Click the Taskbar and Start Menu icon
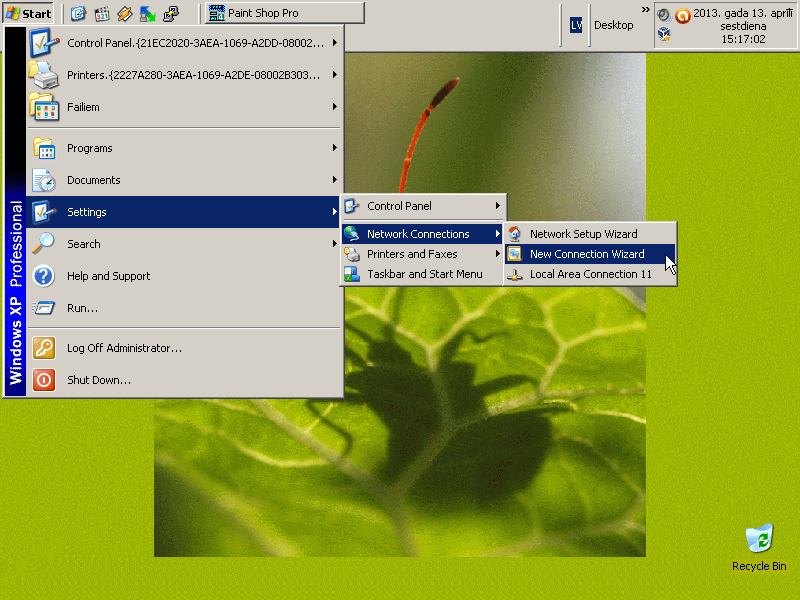The width and height of the screenshot is (800, 600). click(352, 274)
